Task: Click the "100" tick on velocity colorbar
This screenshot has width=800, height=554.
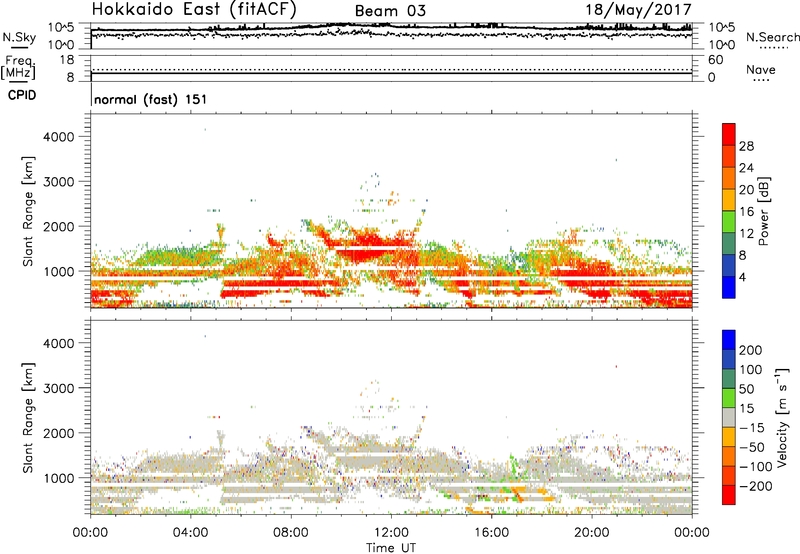Action: pos(751,370)
